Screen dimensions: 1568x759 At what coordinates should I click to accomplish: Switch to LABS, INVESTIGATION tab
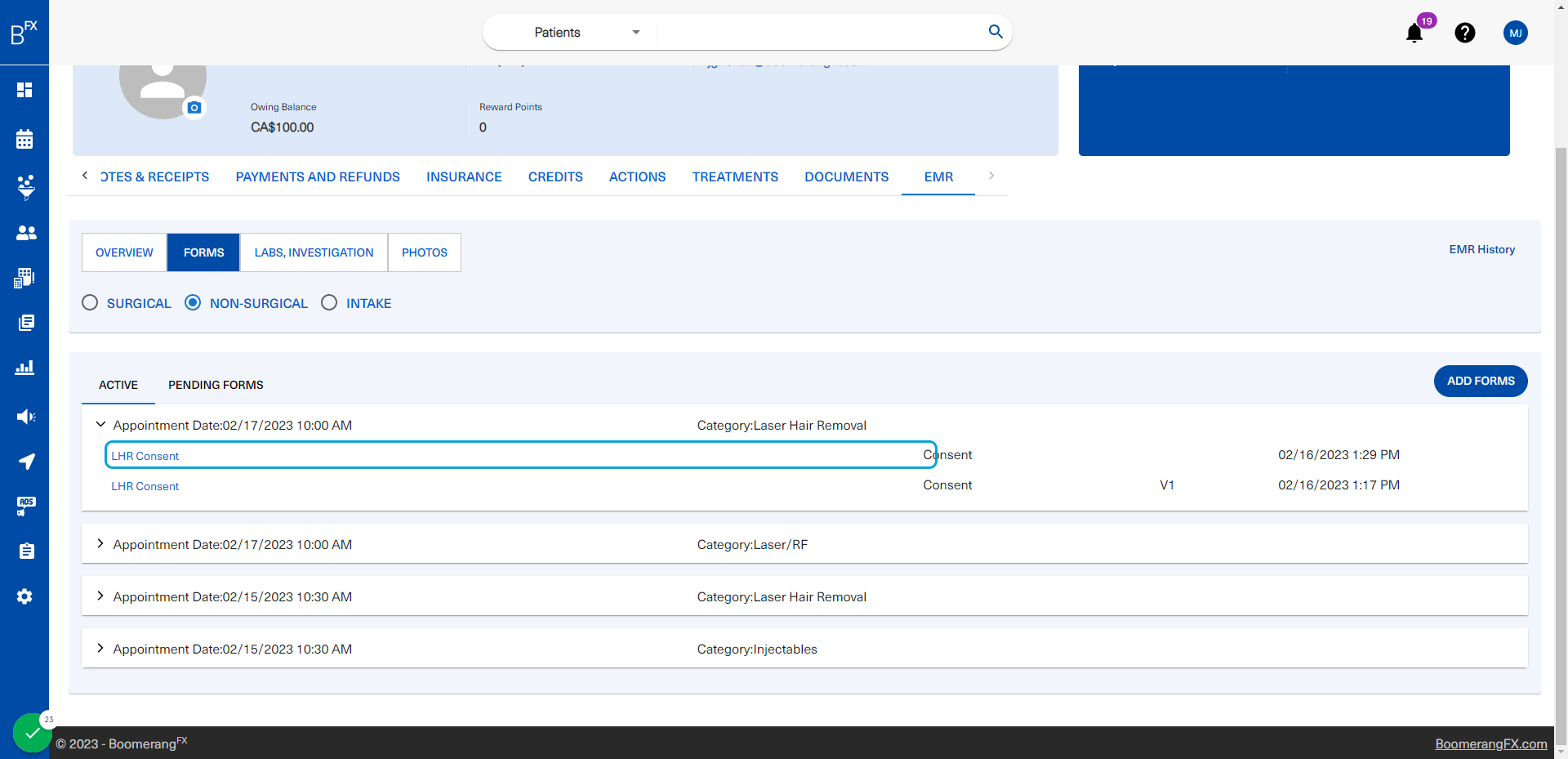[314, 252]
